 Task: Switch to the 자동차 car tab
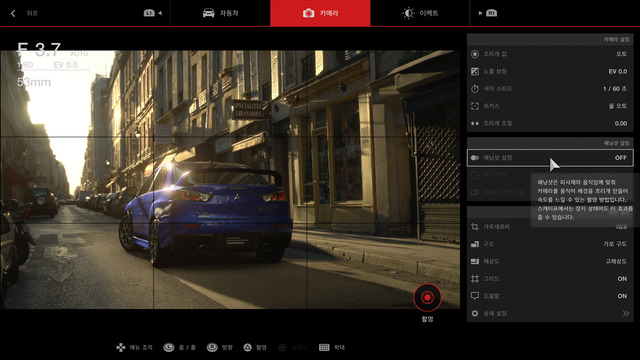pos(220,13)
